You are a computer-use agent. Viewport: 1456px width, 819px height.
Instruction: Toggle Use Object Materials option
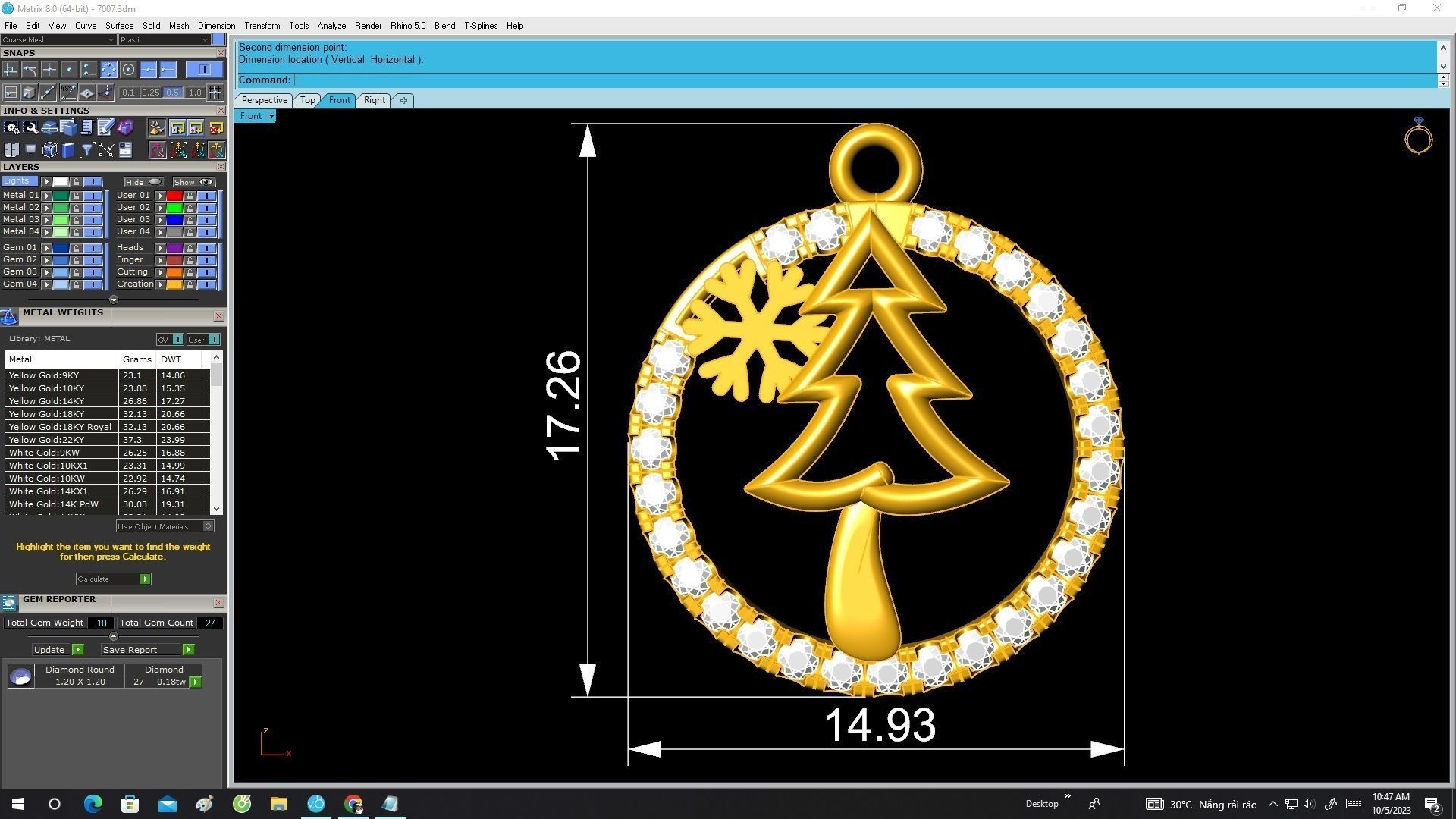165,526
